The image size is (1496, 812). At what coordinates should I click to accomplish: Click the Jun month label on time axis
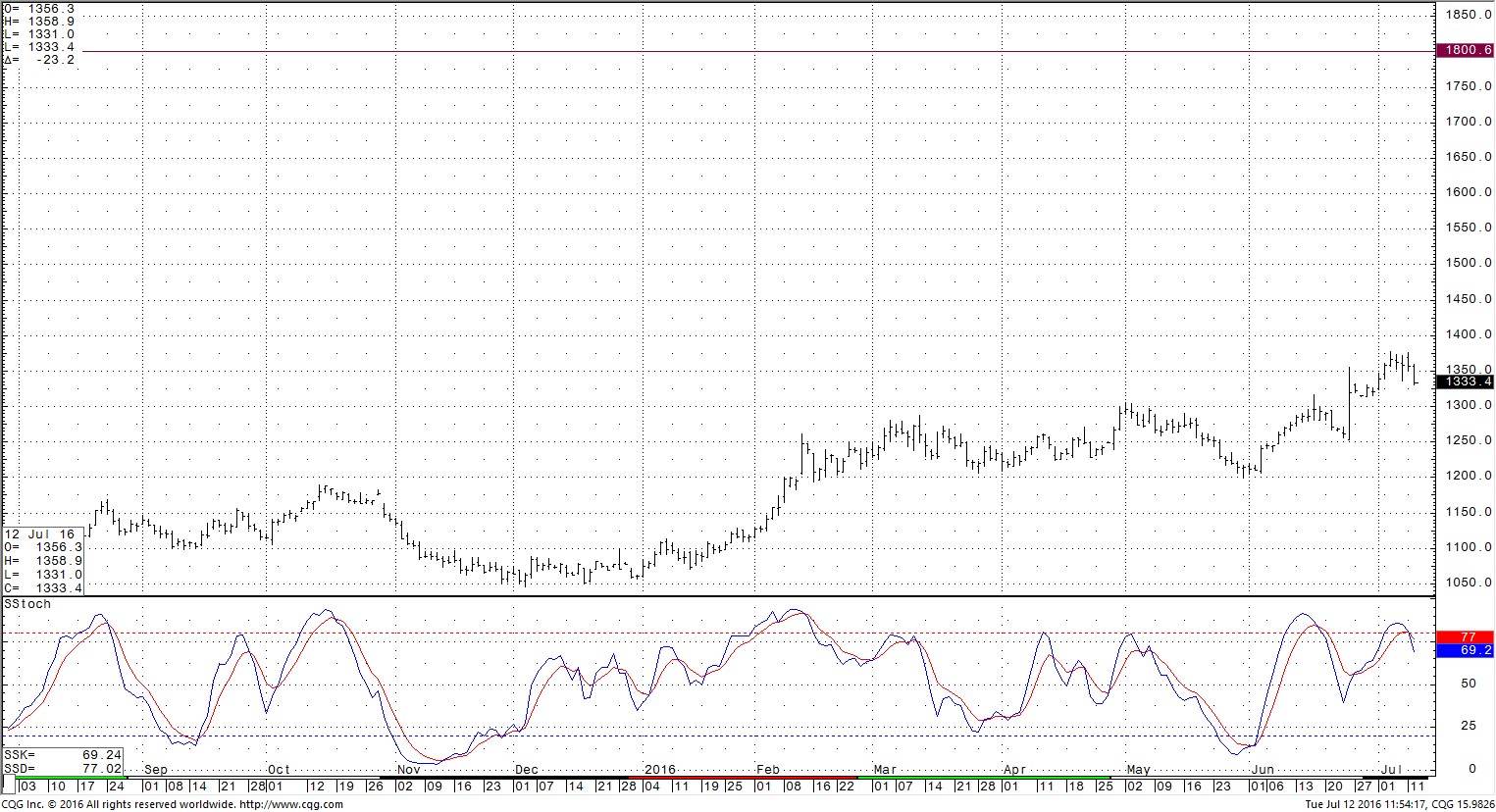point(1263,770)
